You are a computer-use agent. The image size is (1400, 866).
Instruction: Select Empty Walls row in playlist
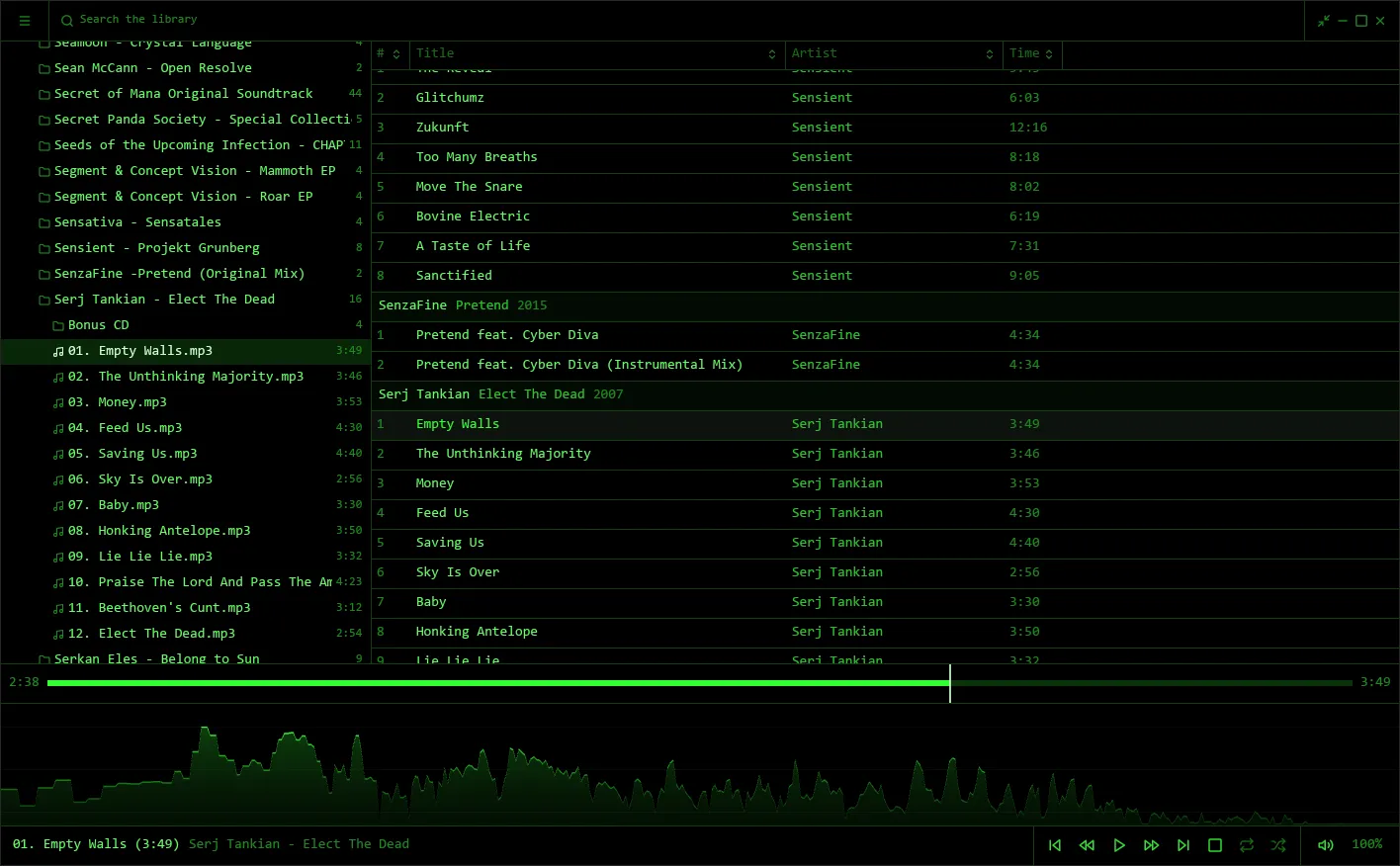tap(885, 424)
